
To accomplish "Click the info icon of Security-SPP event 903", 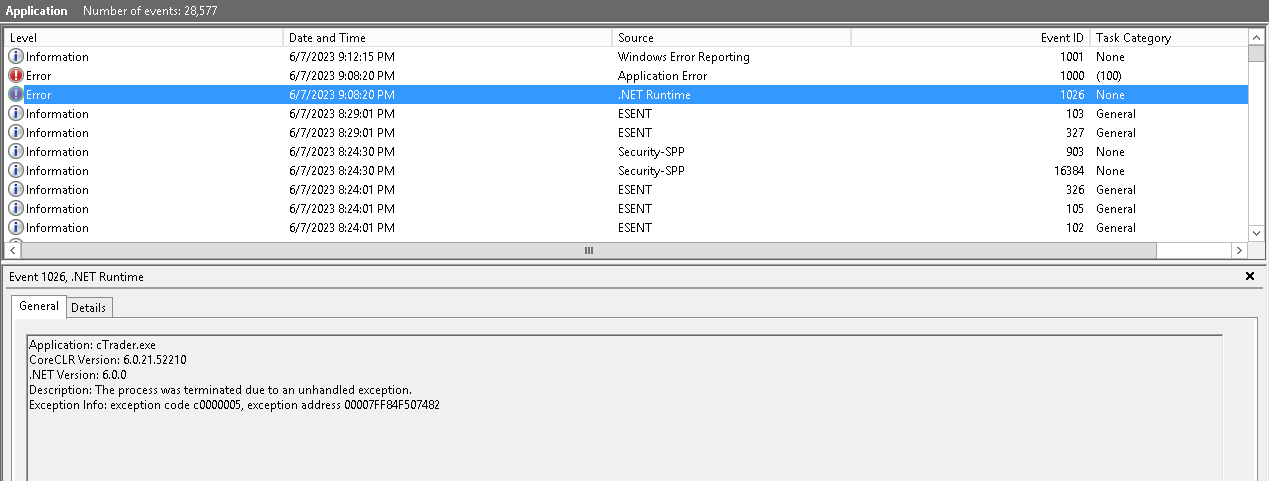I will (x=16, y=152).
